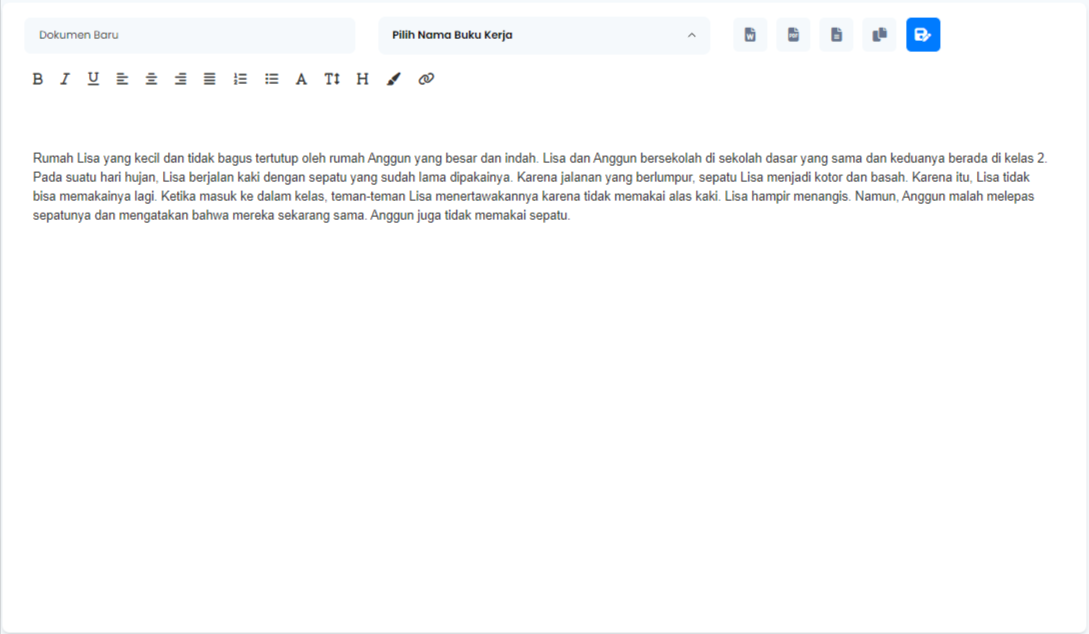Align text to the right

(181, 79)
